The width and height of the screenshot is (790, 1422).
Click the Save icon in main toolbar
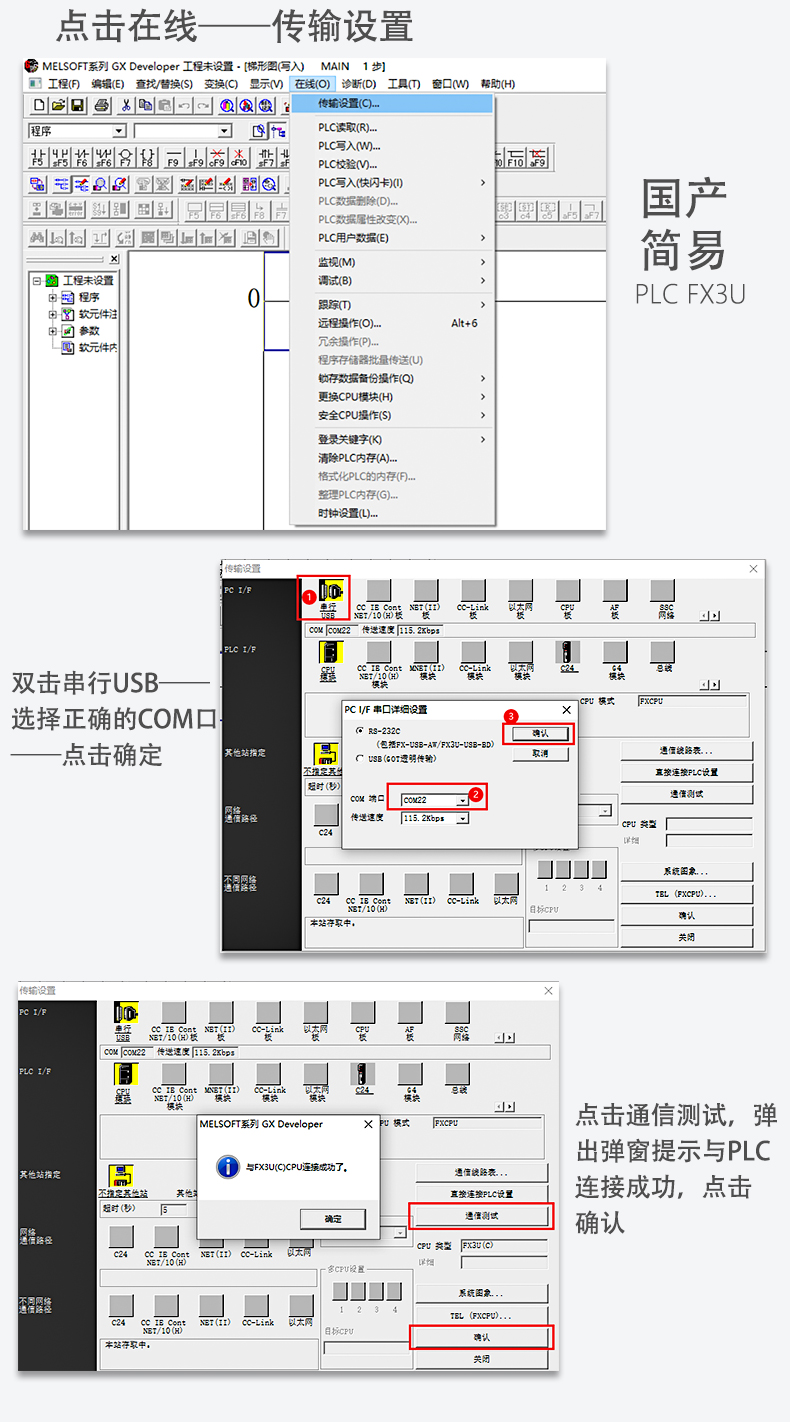77,105
